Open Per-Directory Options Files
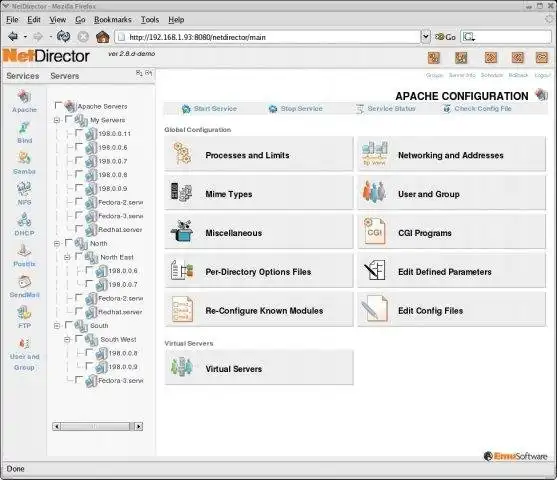Screen dimensions: 557x480 point(259,271)
